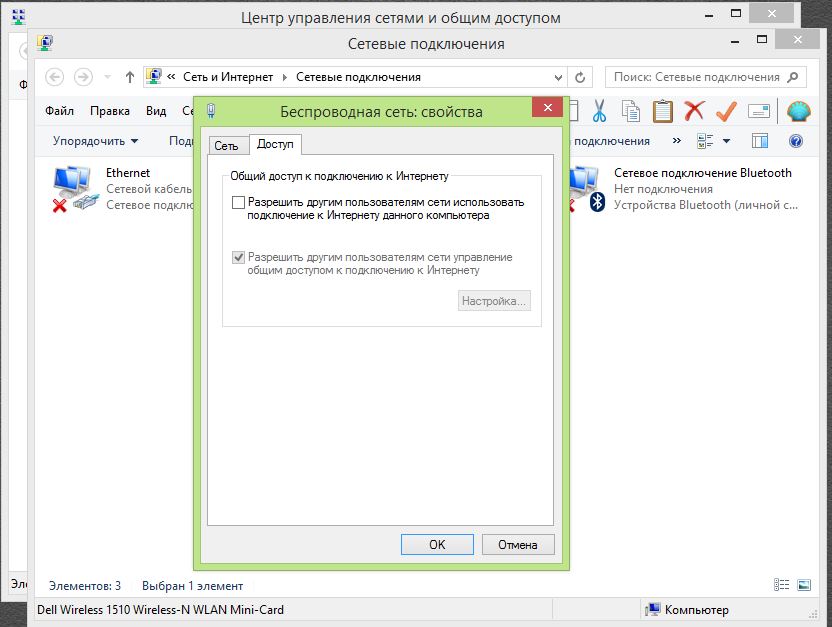The height and width of the screenshot is (627, 832).
Task: Enable sharing Internet connection with other users
Action: click(238, 203)
